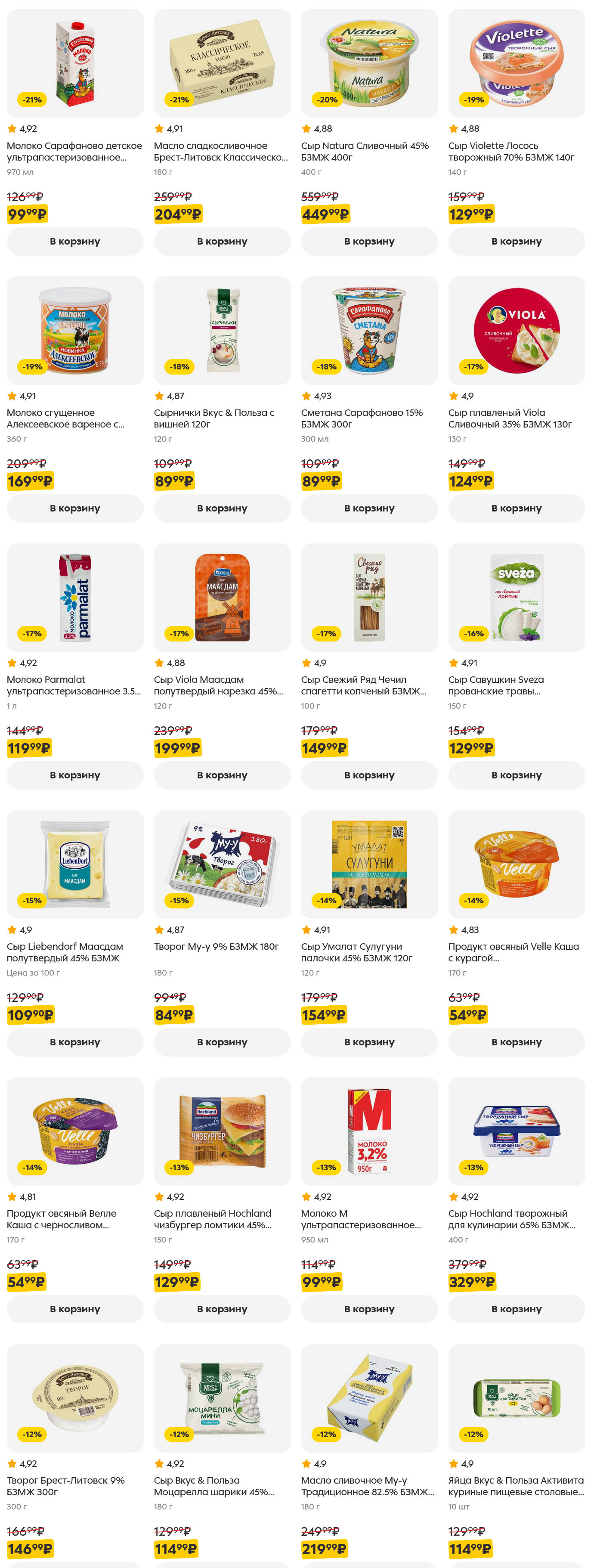The height and width of the screenshot is (1568, 597).
Task: Click Liebendorf Маасдам cheese thumbnail
Action: click(x=75, y=864)
